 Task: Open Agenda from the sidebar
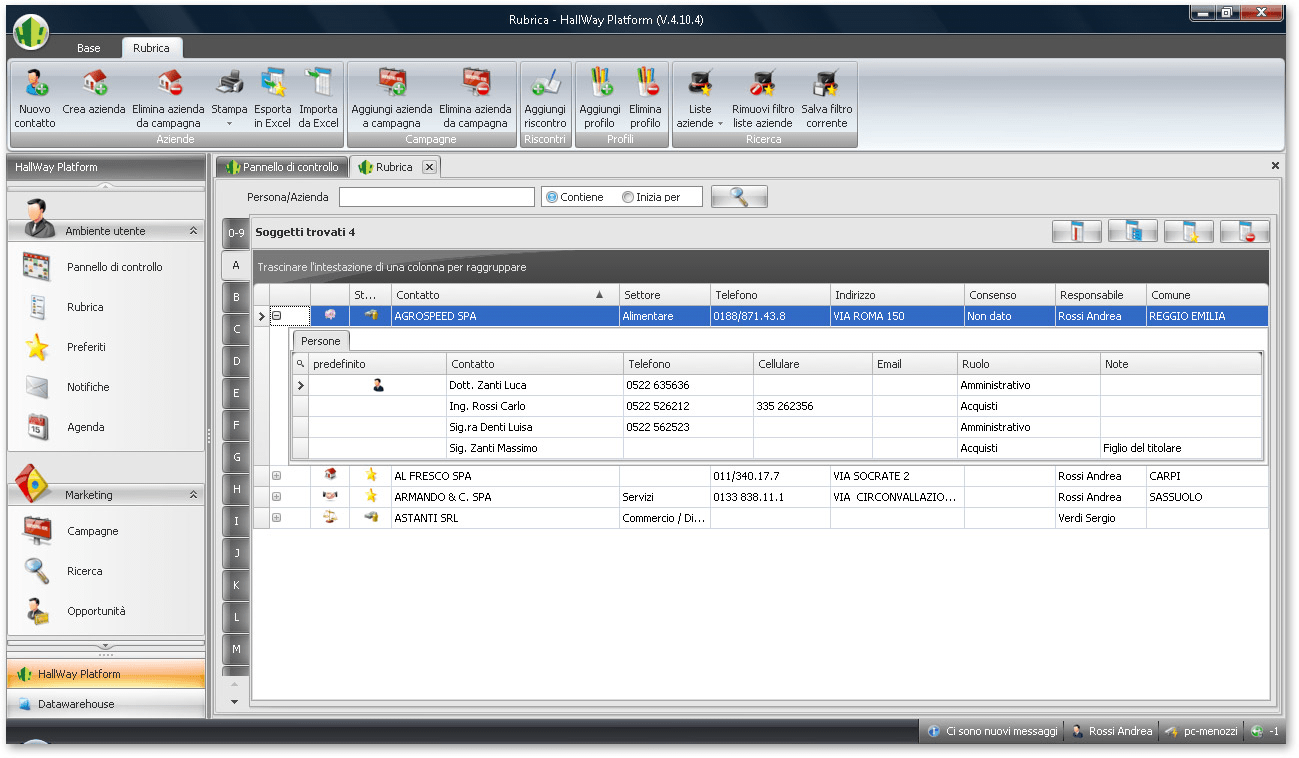pos(86,427)
